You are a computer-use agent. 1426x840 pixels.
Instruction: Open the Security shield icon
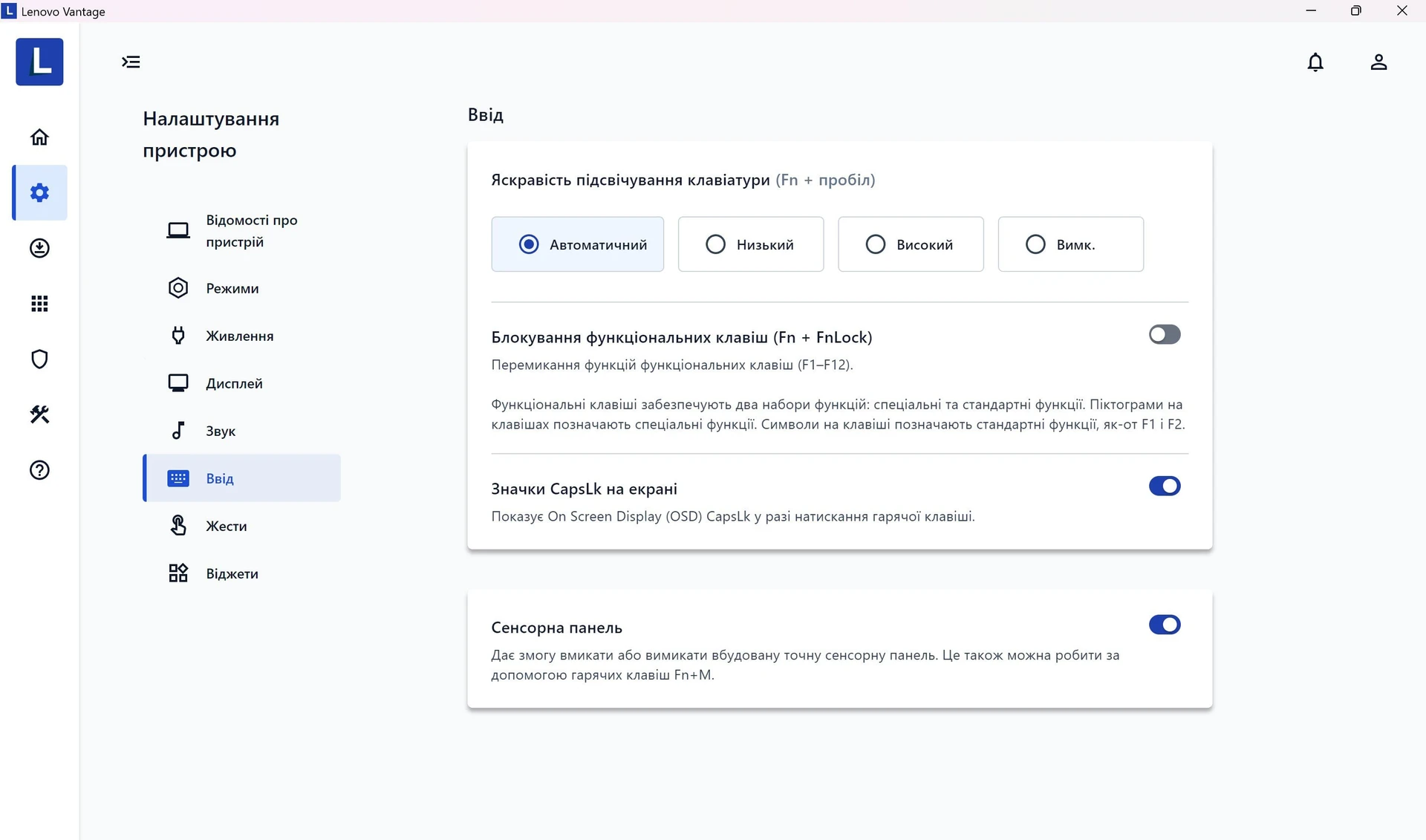pyautogui.click(x=39, y=359)
